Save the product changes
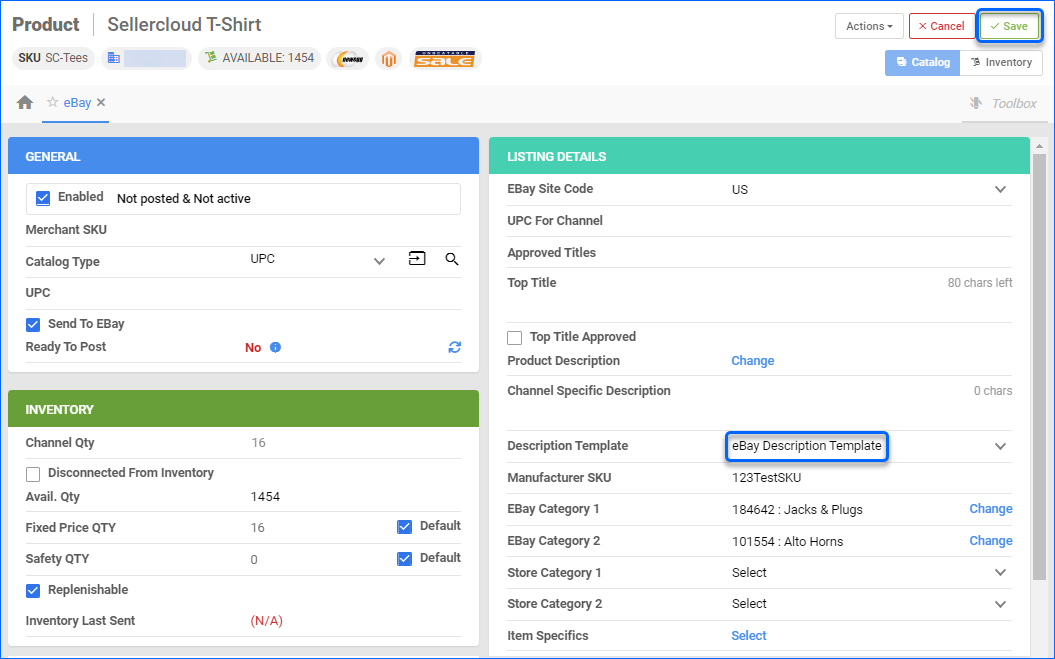This screenshot has width=1055, height=659. tap(1009, 26)
